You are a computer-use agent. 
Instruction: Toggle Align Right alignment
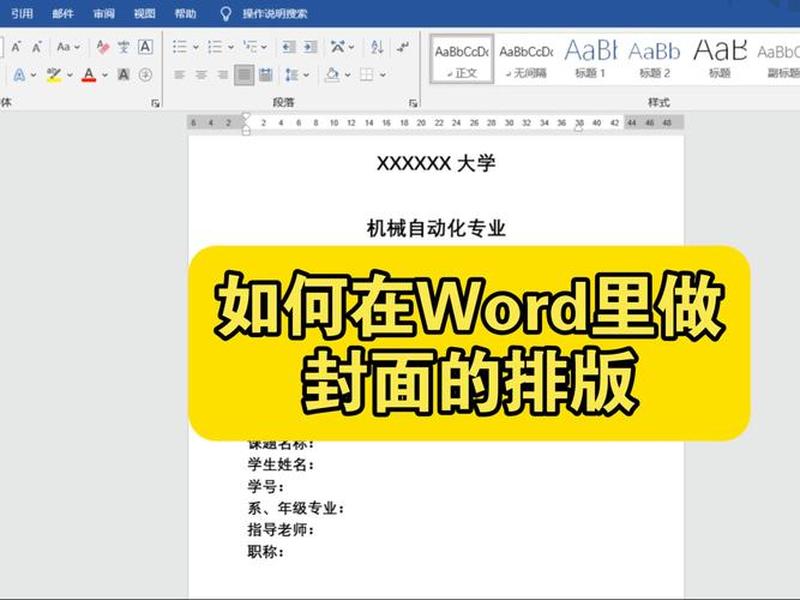(x=222, y=75)
